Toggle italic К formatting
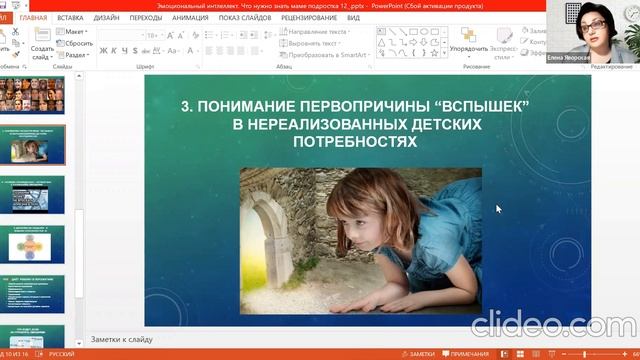The image size is (640, 360). (x=114, y=51)
